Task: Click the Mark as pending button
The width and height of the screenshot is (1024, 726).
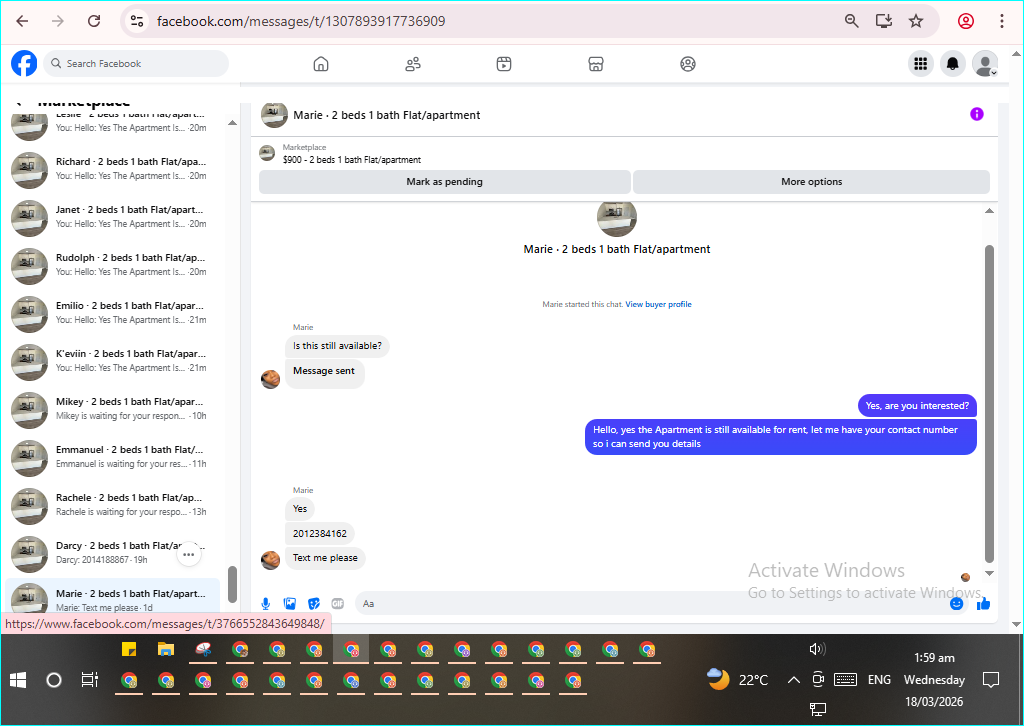Action: (445, 182)
